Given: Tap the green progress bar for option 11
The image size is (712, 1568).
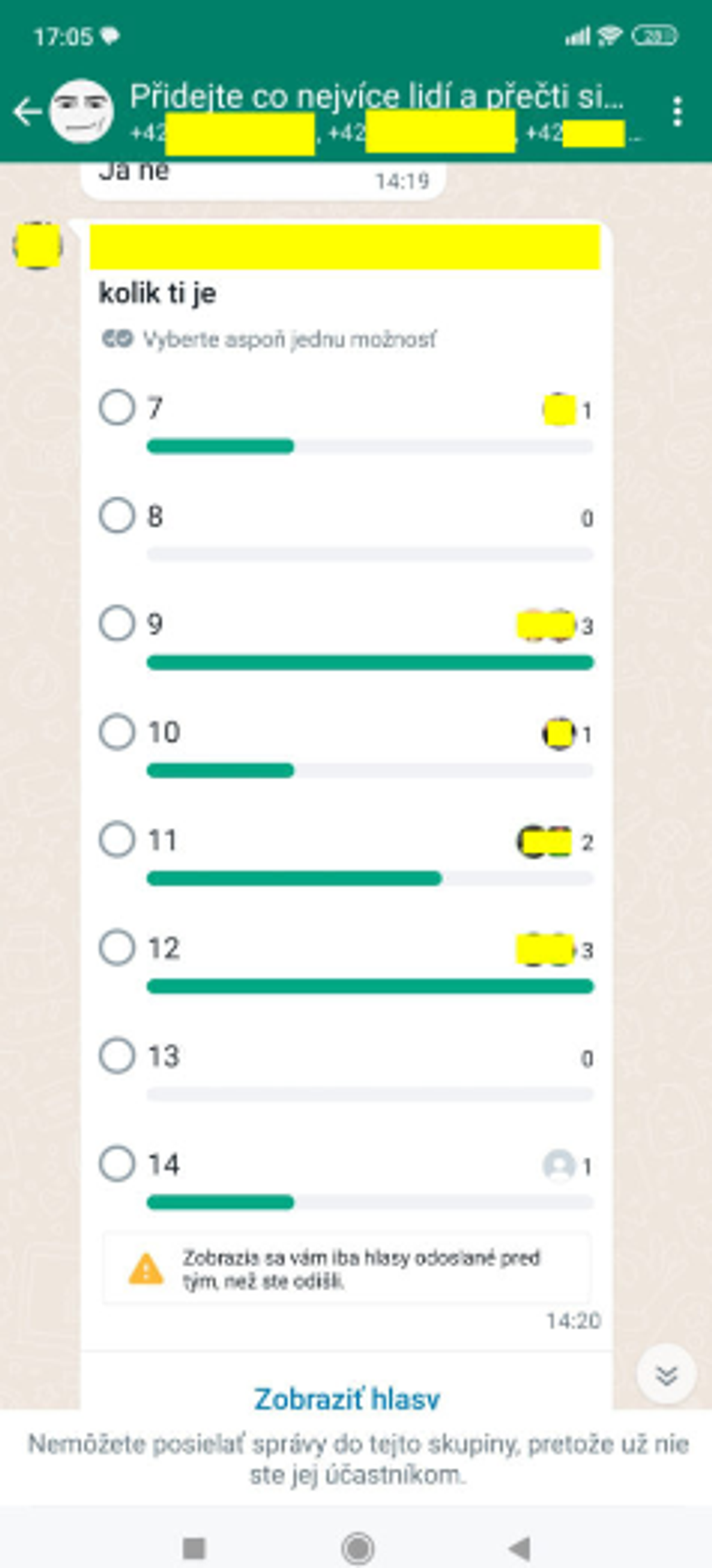Looking at the screenshot, I should click(x=294, y=879).
